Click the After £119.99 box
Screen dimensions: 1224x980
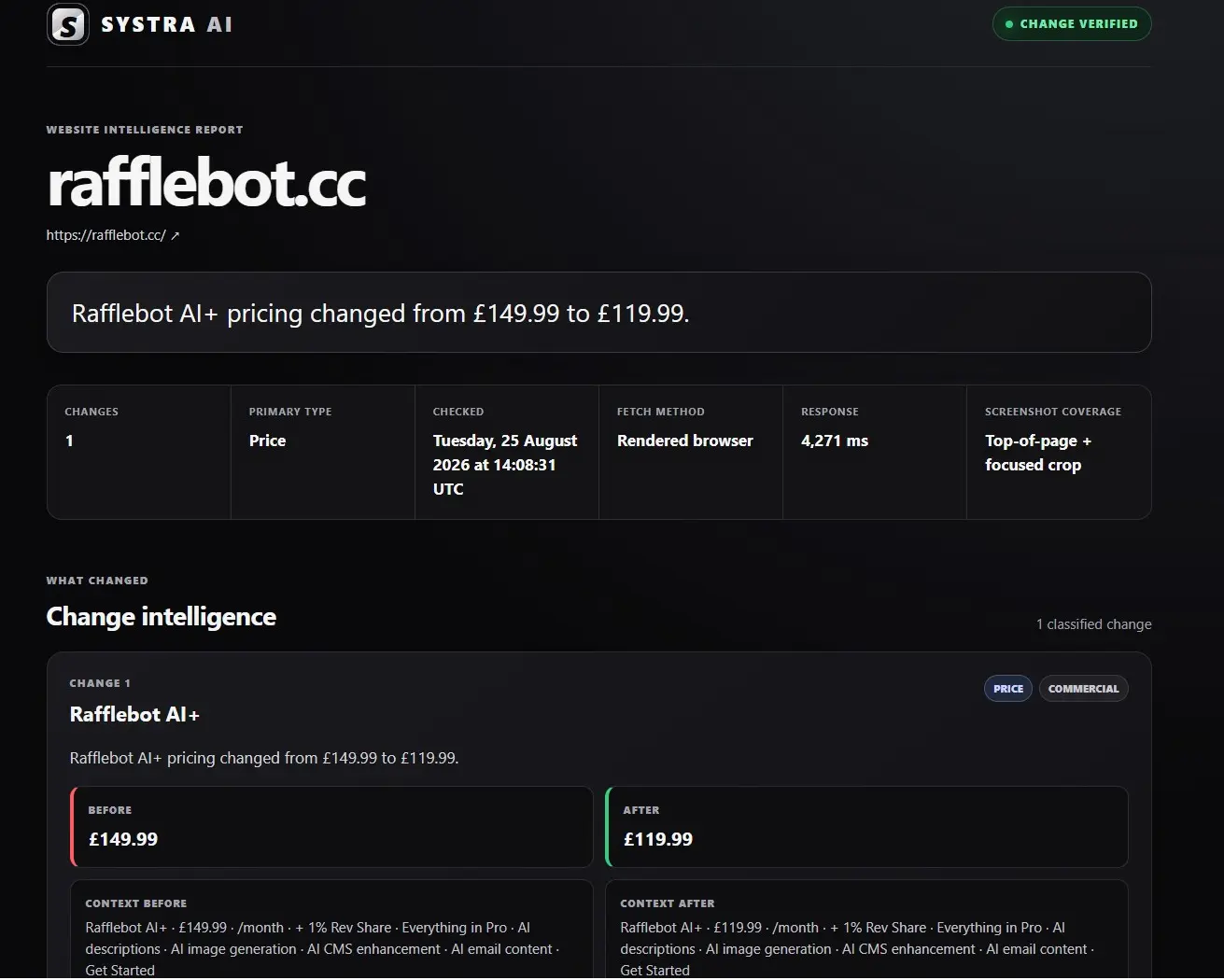866,827
